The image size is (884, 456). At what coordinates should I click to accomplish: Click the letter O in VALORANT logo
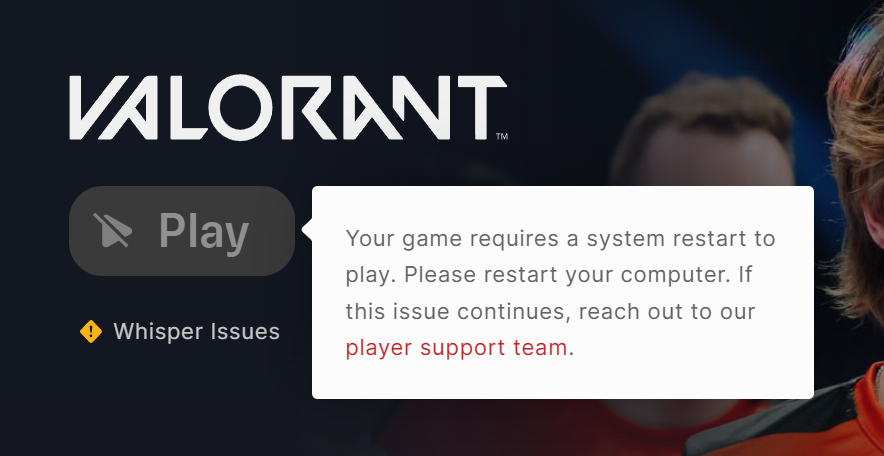point(241,107)
